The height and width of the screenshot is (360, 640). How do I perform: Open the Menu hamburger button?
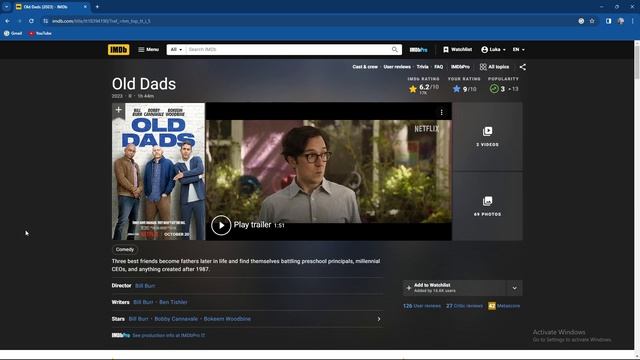tap(149, 49)
